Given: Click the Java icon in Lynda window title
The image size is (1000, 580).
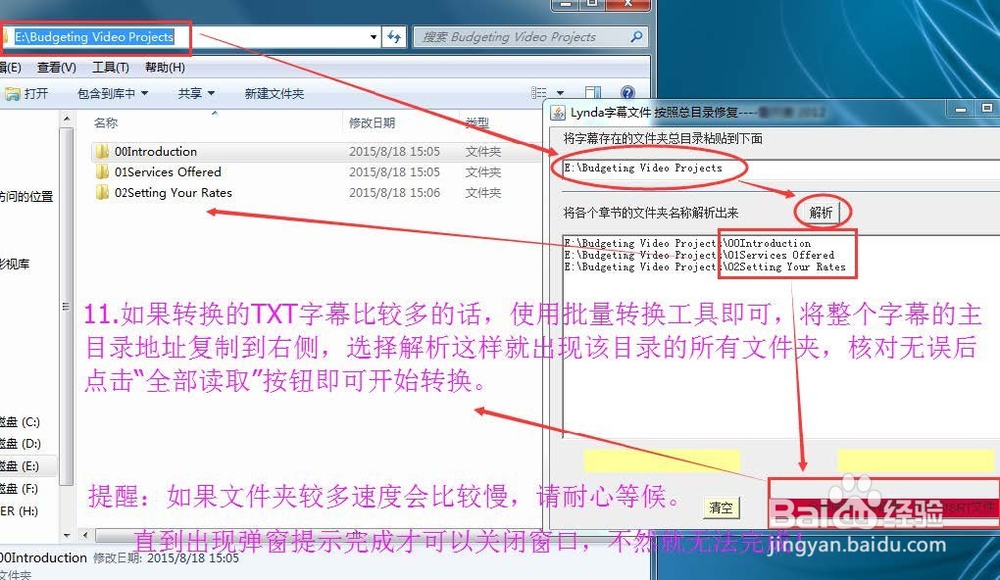Looking at the screenshot, I should click(557, 113).
